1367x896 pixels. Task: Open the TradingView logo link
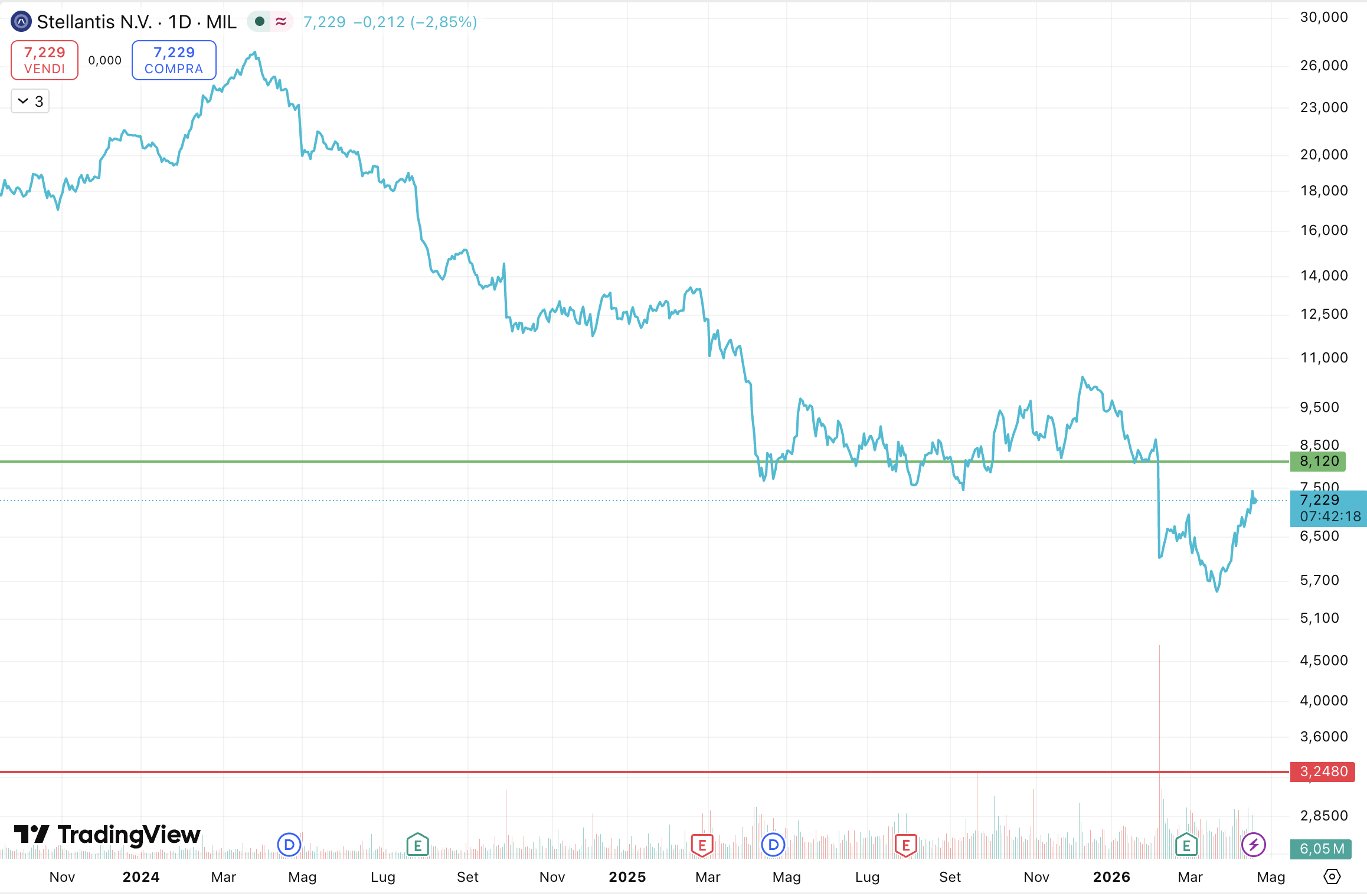click(x=107, y=834)
